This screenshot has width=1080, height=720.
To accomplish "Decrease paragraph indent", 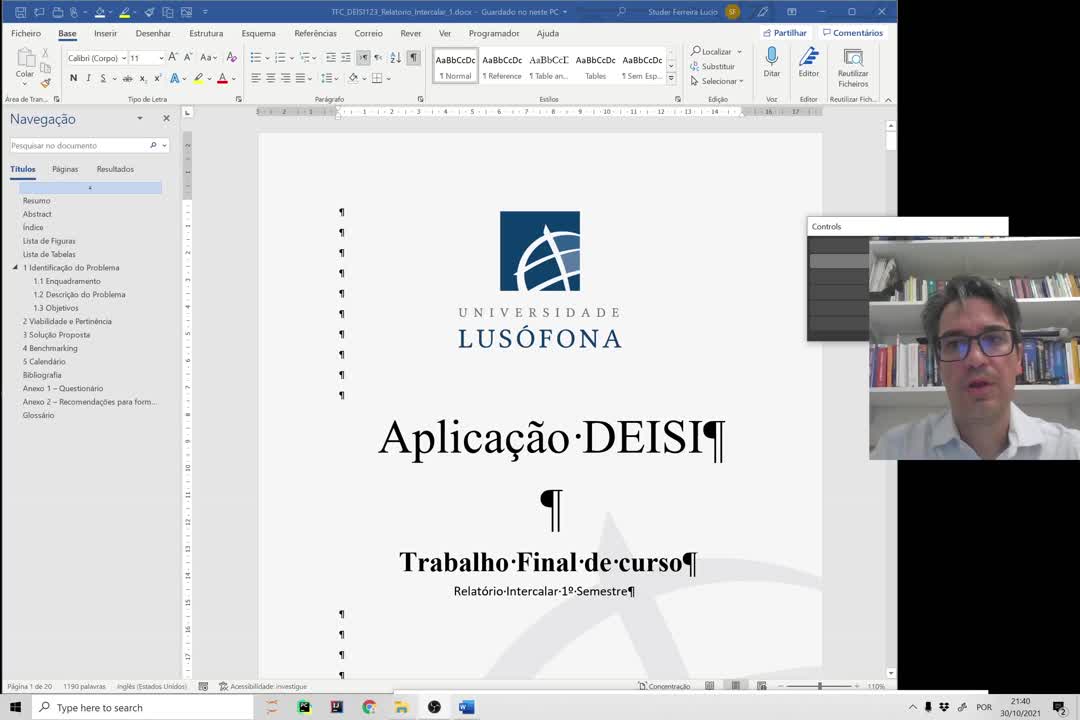I will point(331,58).
